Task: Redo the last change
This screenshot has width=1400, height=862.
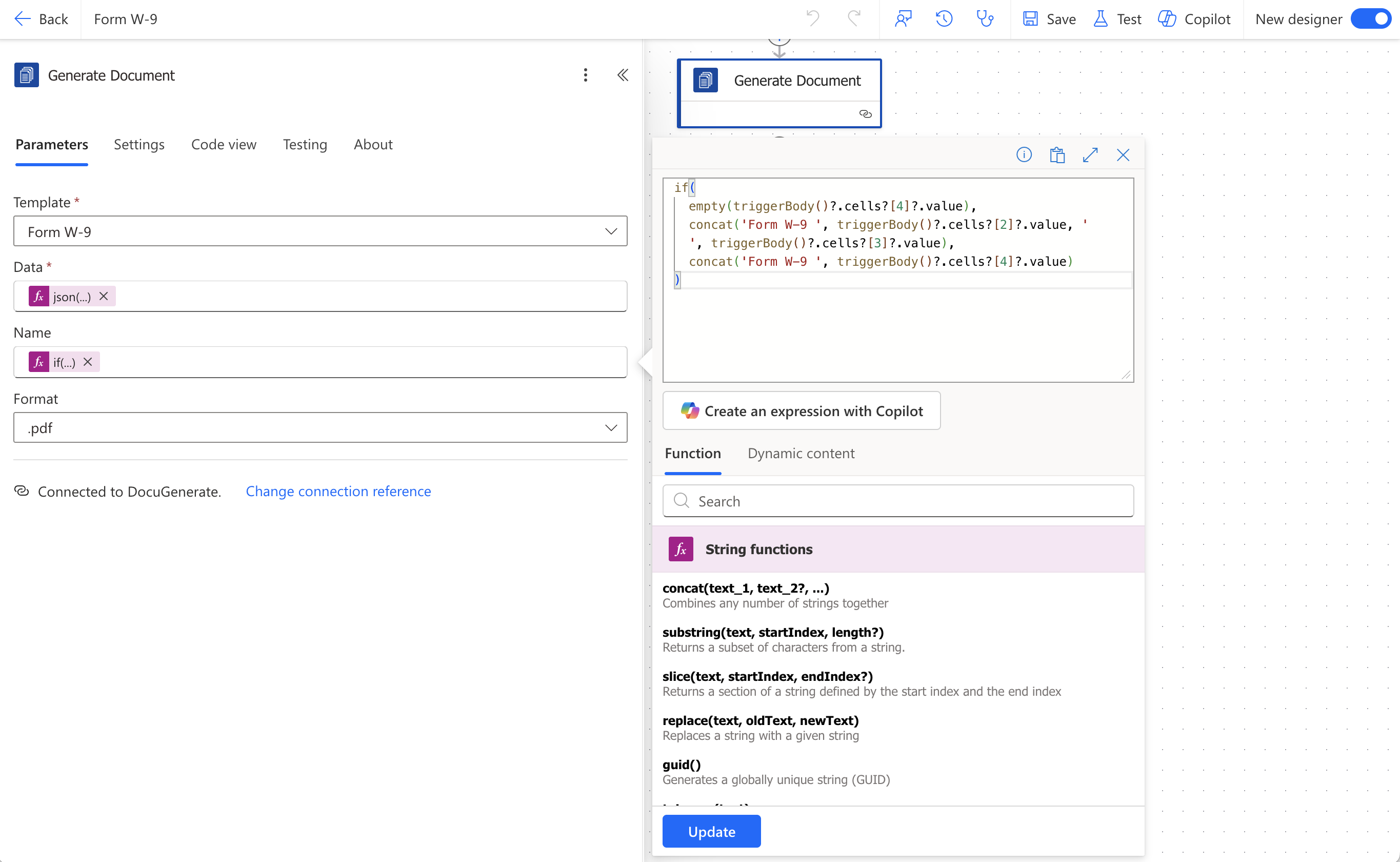Action: tap(854, 19)
